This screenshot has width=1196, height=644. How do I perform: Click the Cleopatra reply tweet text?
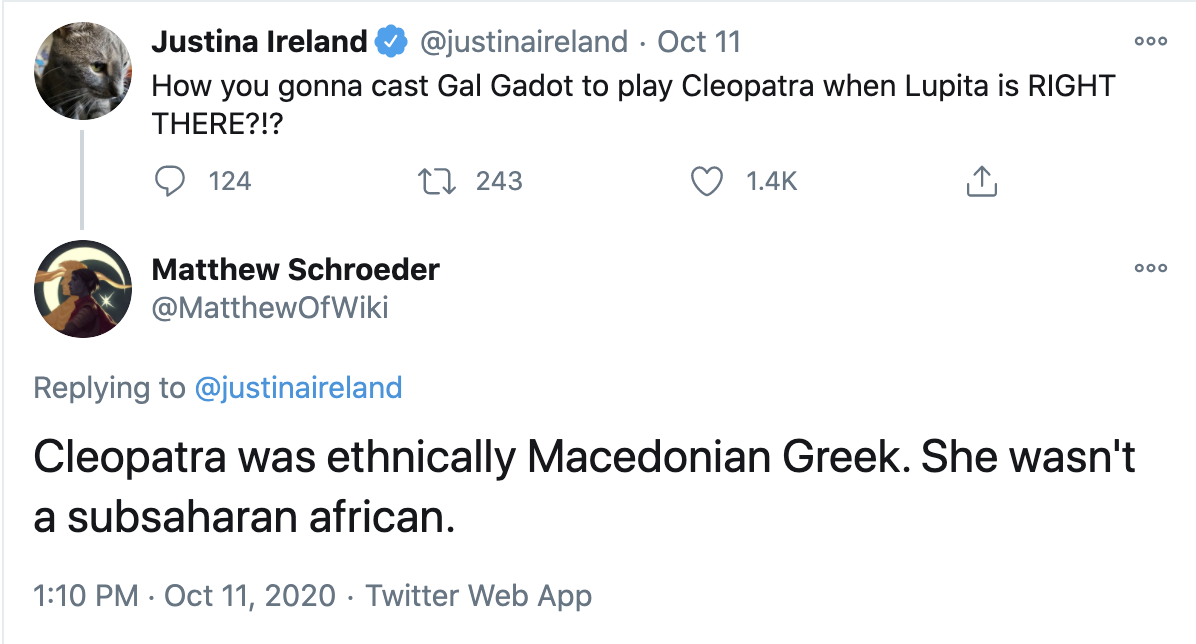tap(584, 488)
